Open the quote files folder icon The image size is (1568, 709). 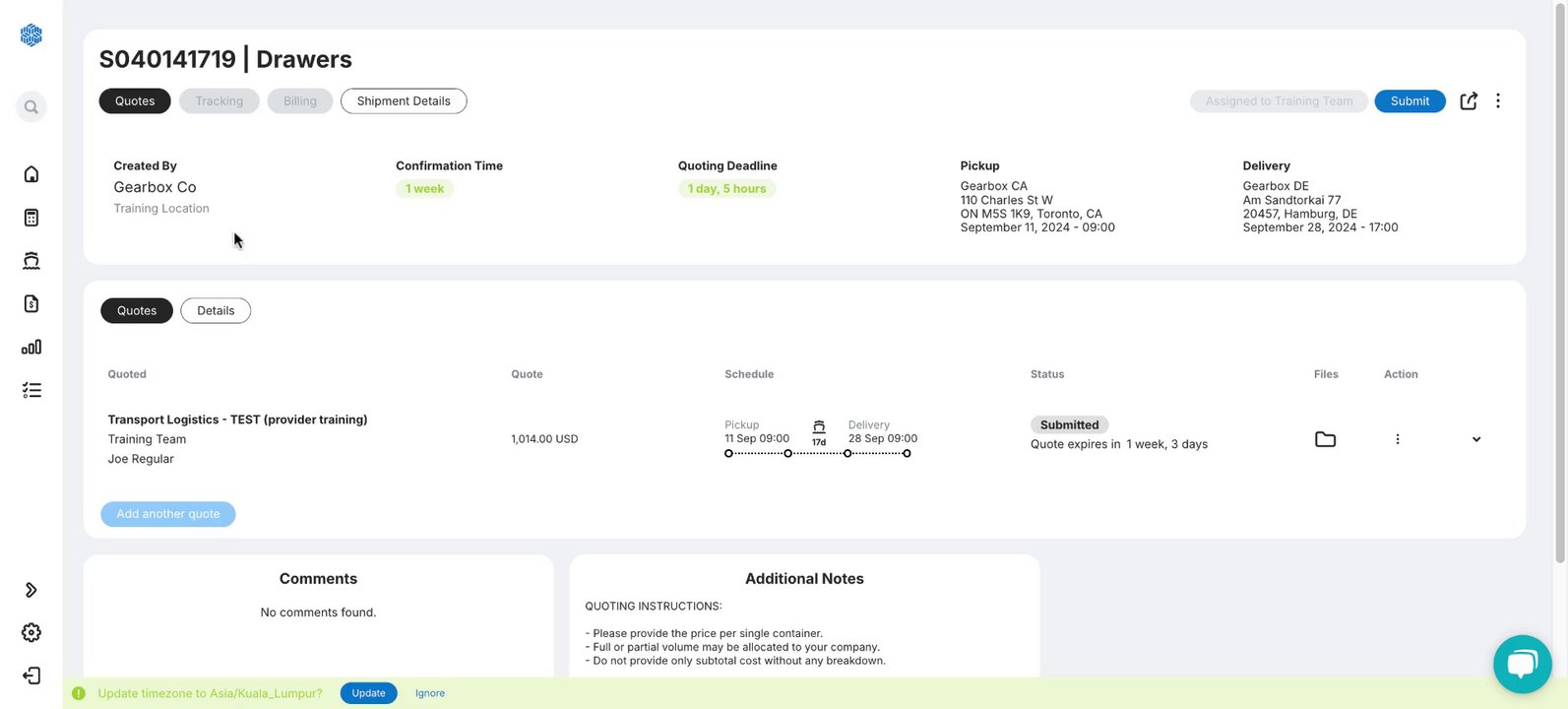1325,439
